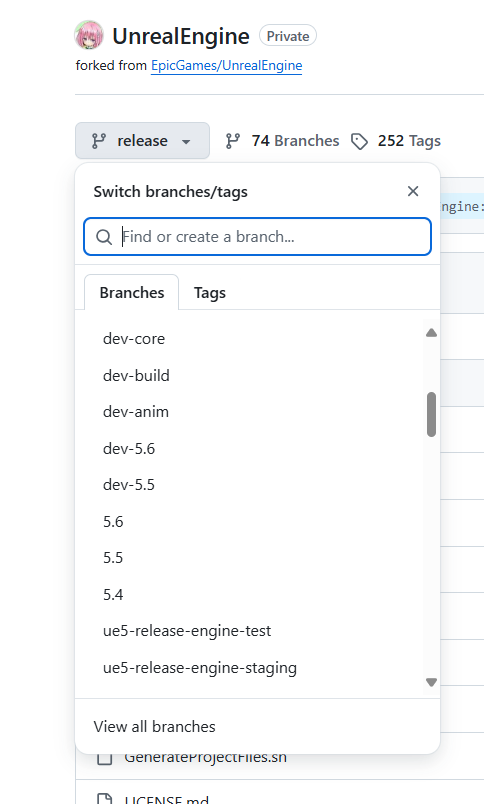Image resolution: width=484 pixels, height=804 pixels.
Task: Focus the Find or create a branch field
Action: pyautogui.click(x=257, y=236)
